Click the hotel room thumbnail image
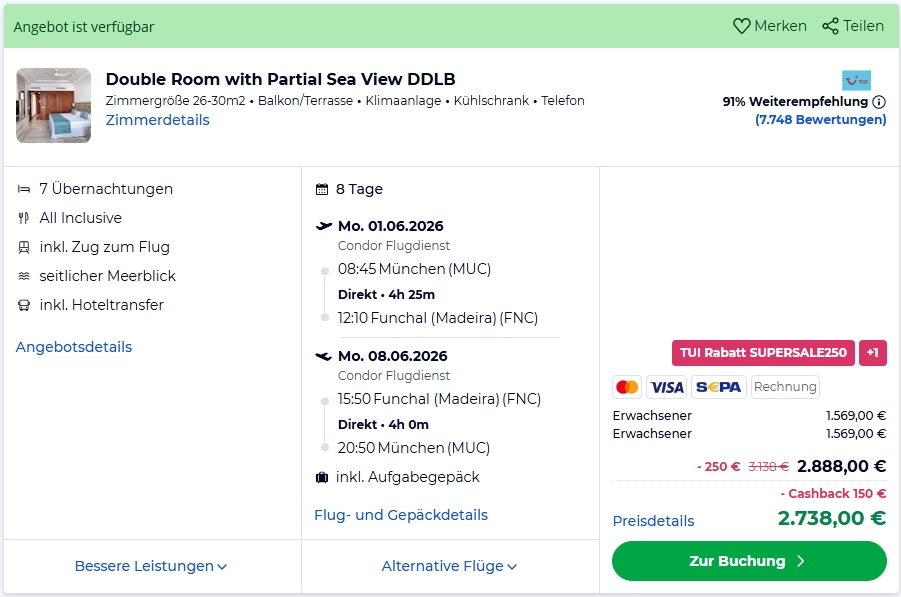 tap(53, 105)
